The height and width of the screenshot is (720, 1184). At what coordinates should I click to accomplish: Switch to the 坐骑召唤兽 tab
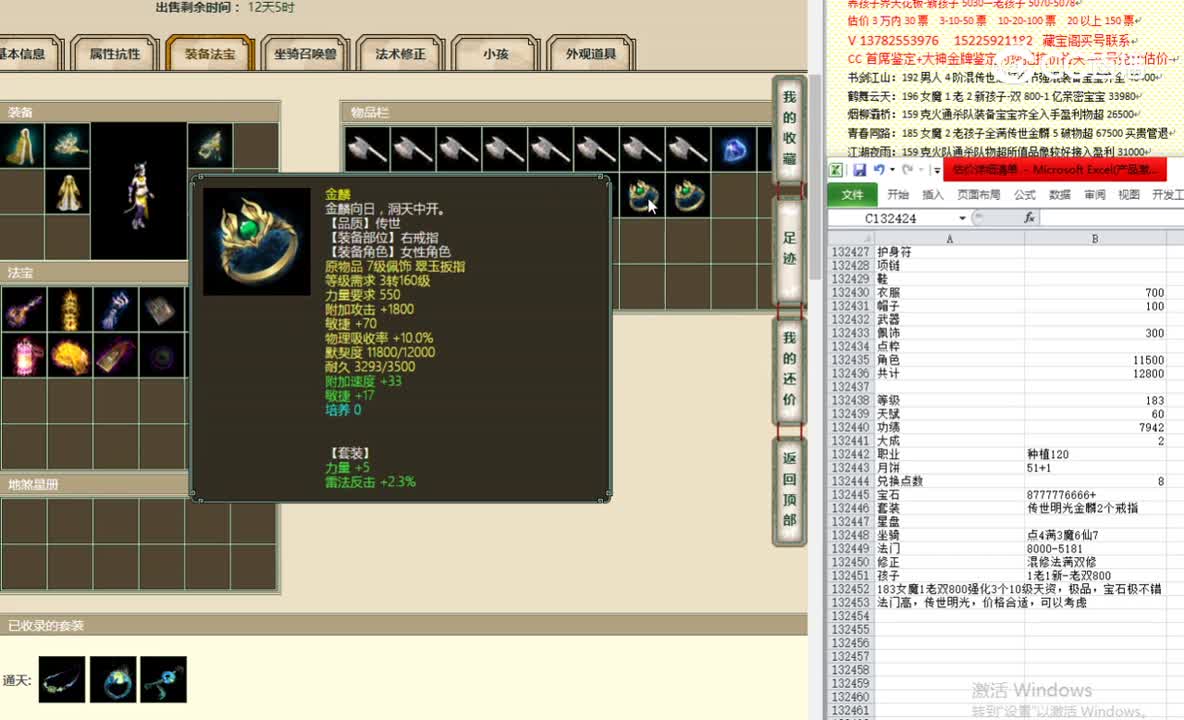tap(305, 54)
